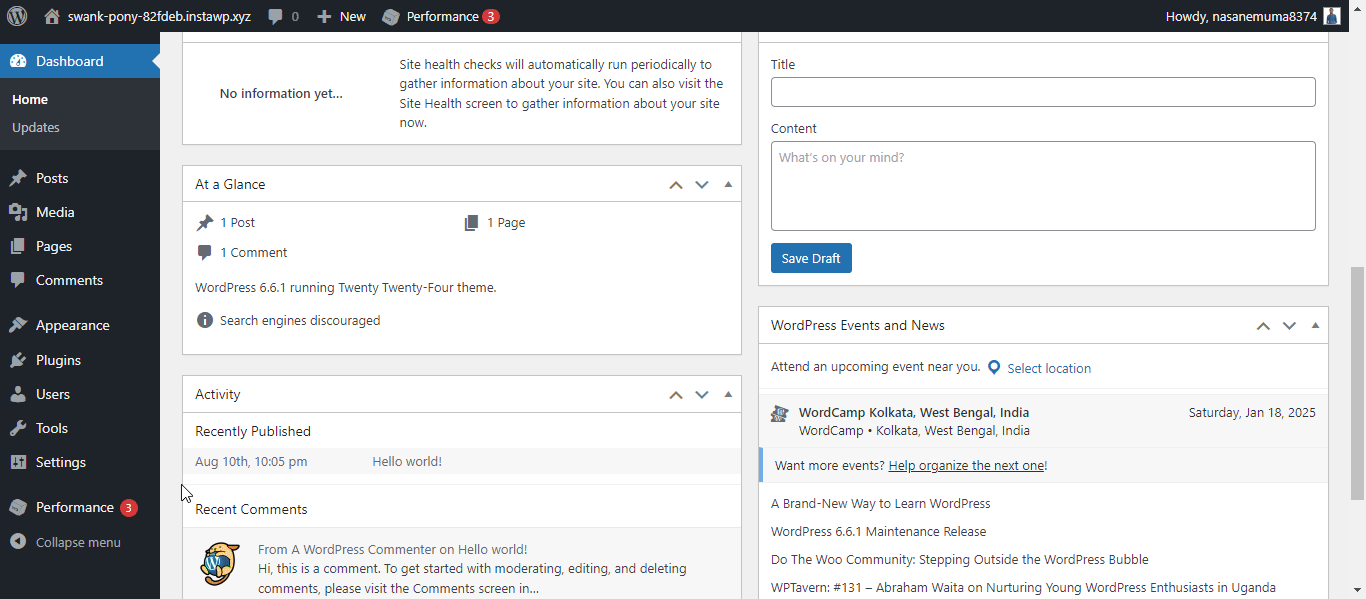Move At a Glance widget down
1366x599 pixels.
pyautogui.click(x=701, y=184)
